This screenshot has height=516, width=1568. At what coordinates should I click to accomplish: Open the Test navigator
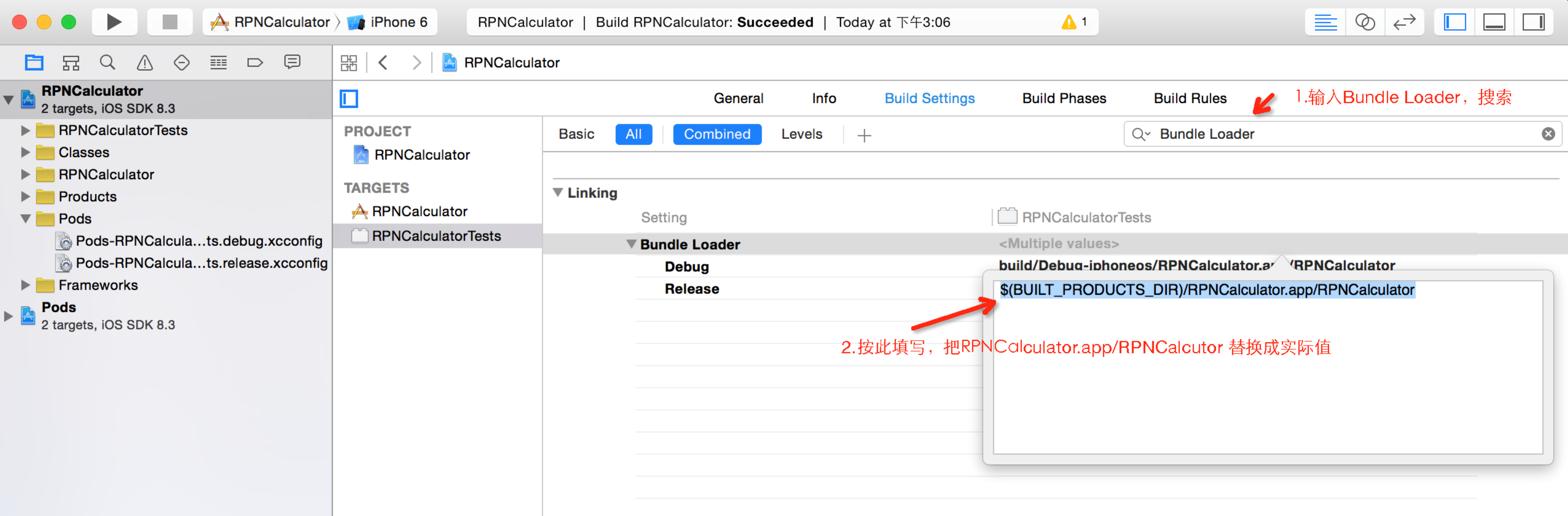(181, 62)
